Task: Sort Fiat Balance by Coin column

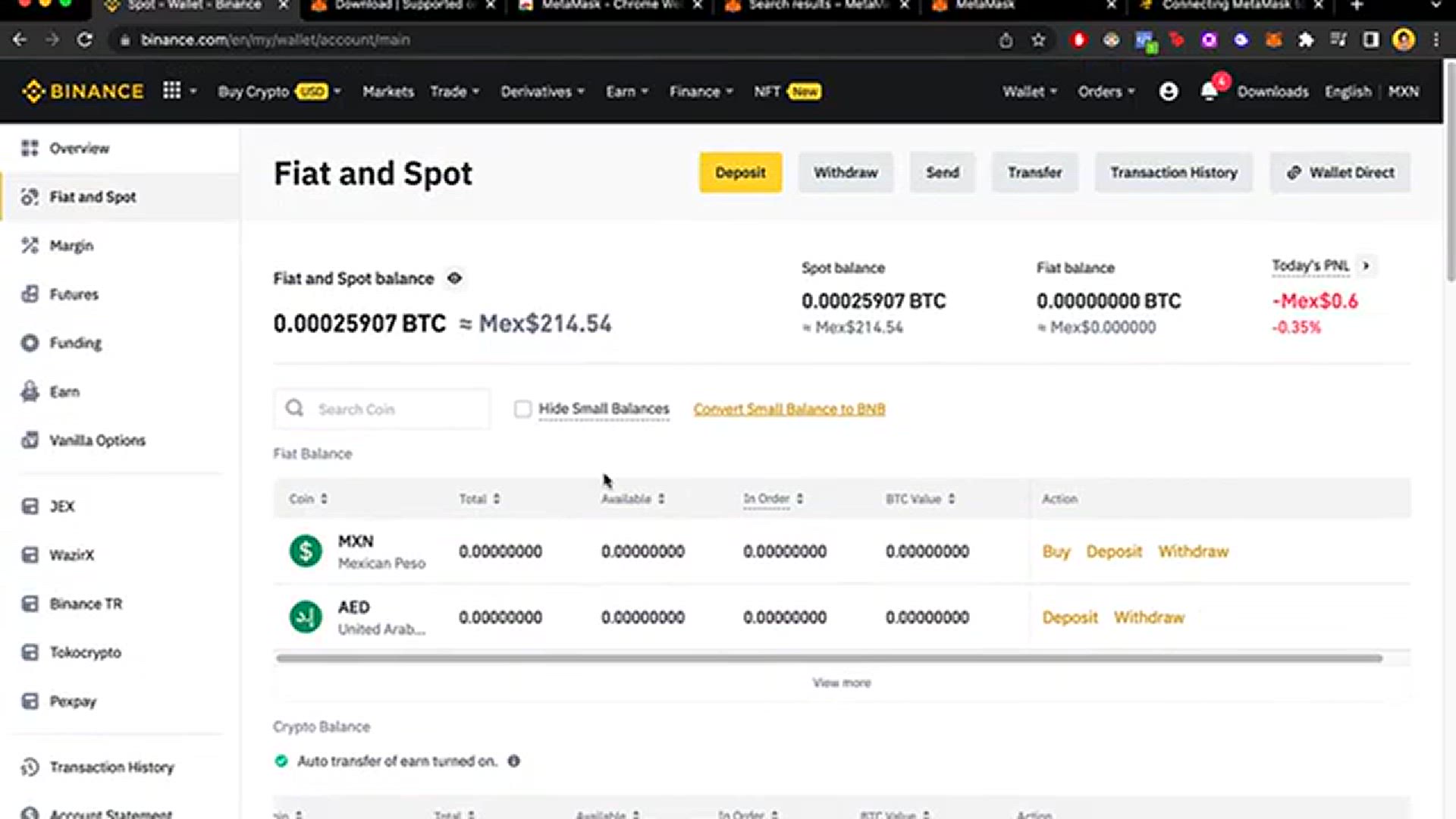Action: point(308,499)
